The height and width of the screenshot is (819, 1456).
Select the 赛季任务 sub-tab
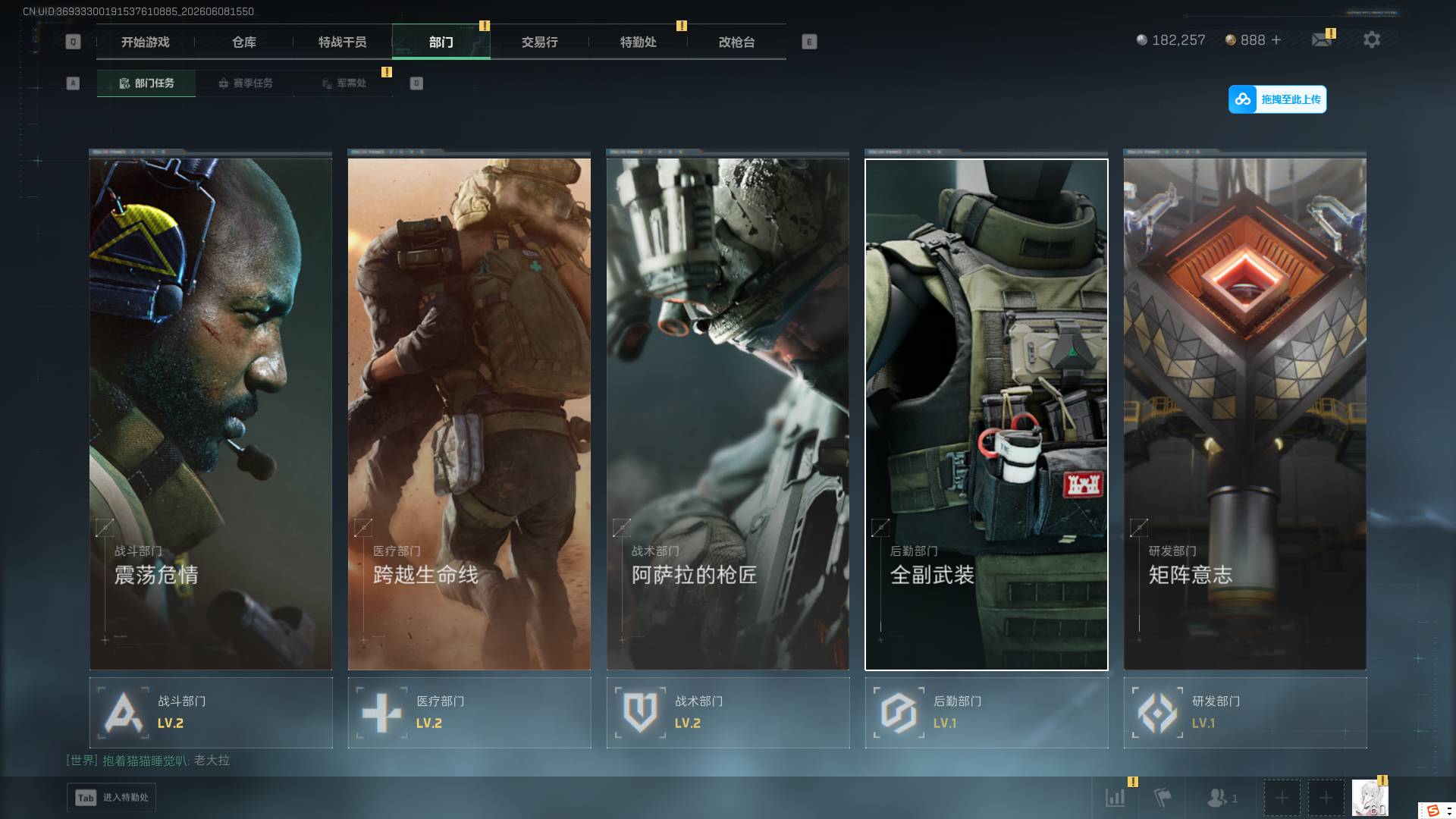point(245,83)
